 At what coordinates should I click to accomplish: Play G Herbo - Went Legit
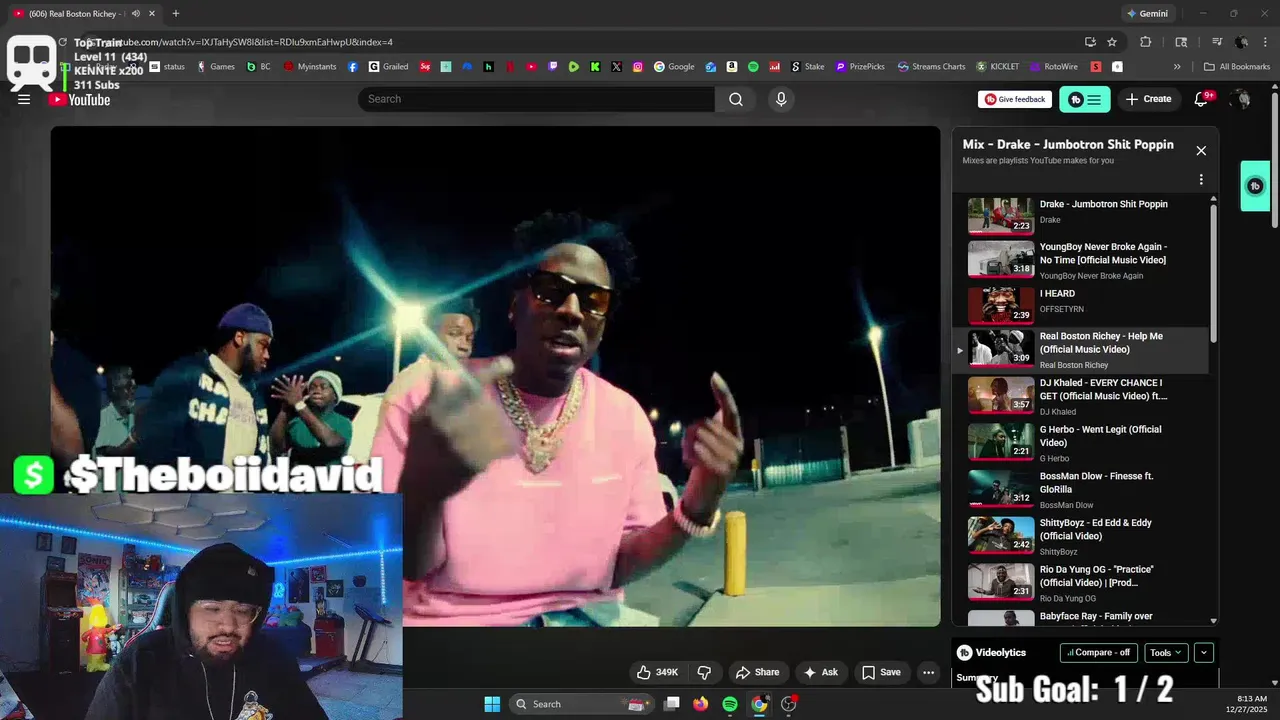pyautogui.click(x=1086, y=443)
